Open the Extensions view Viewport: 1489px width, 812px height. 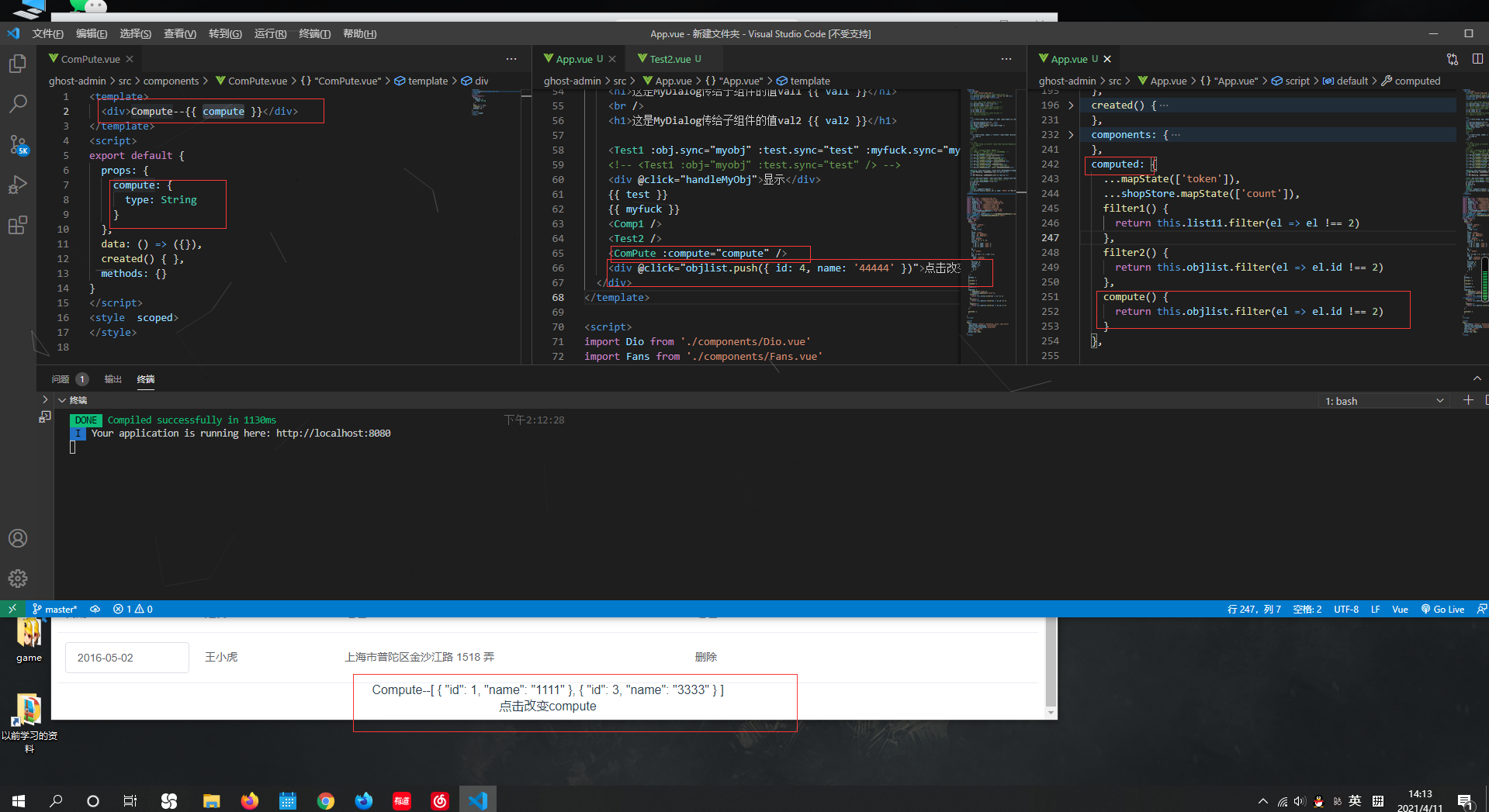(x=18, y=226)
